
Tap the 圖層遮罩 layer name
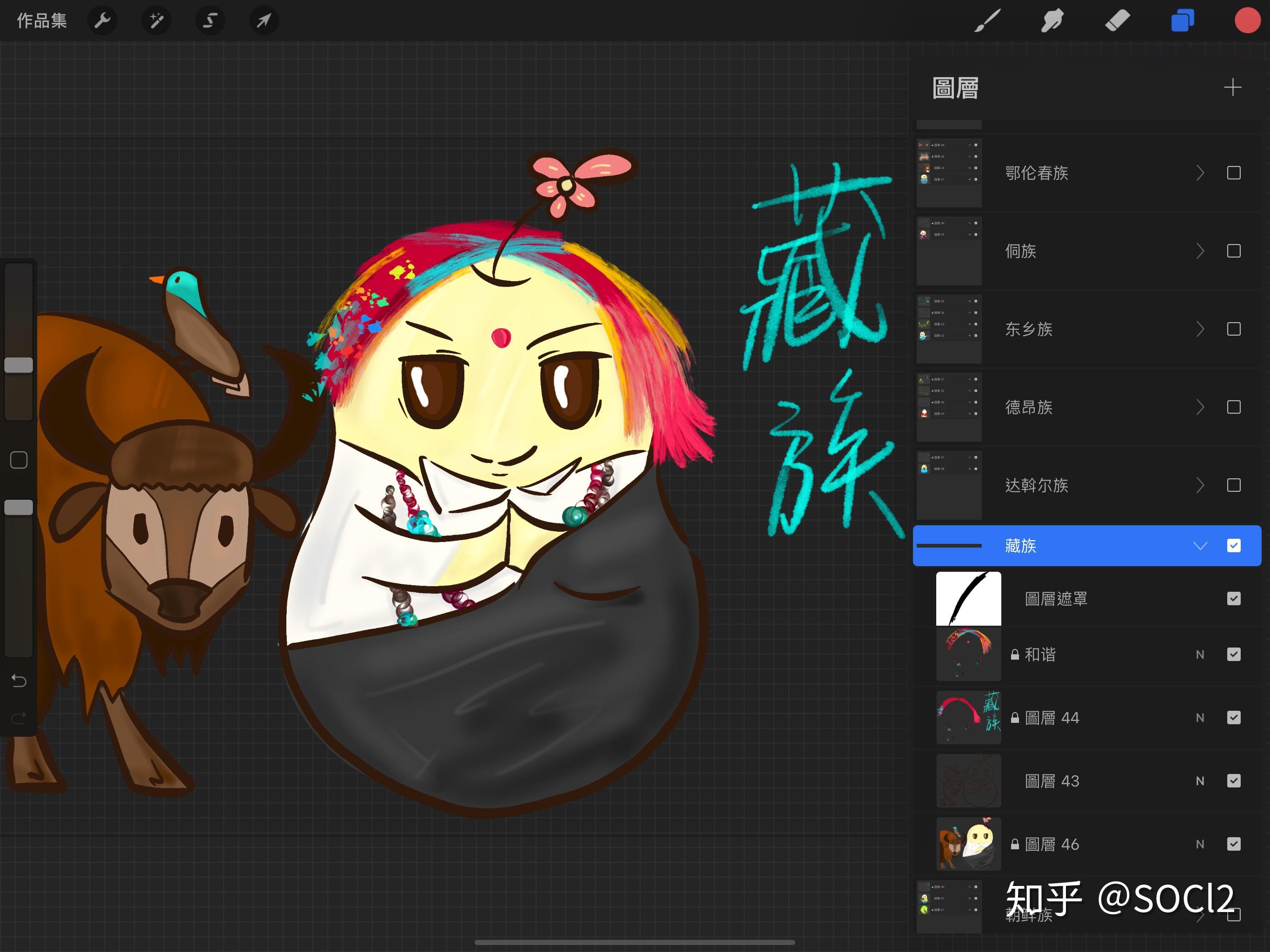(x=1056, y=599)
